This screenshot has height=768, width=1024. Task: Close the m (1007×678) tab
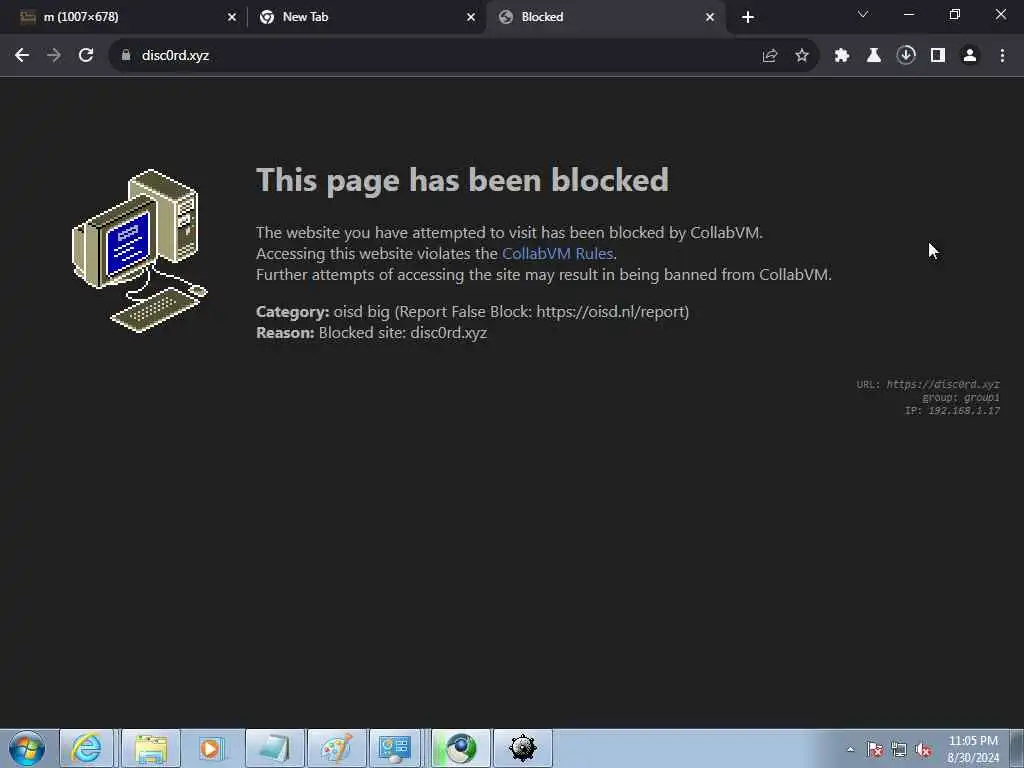232,17
